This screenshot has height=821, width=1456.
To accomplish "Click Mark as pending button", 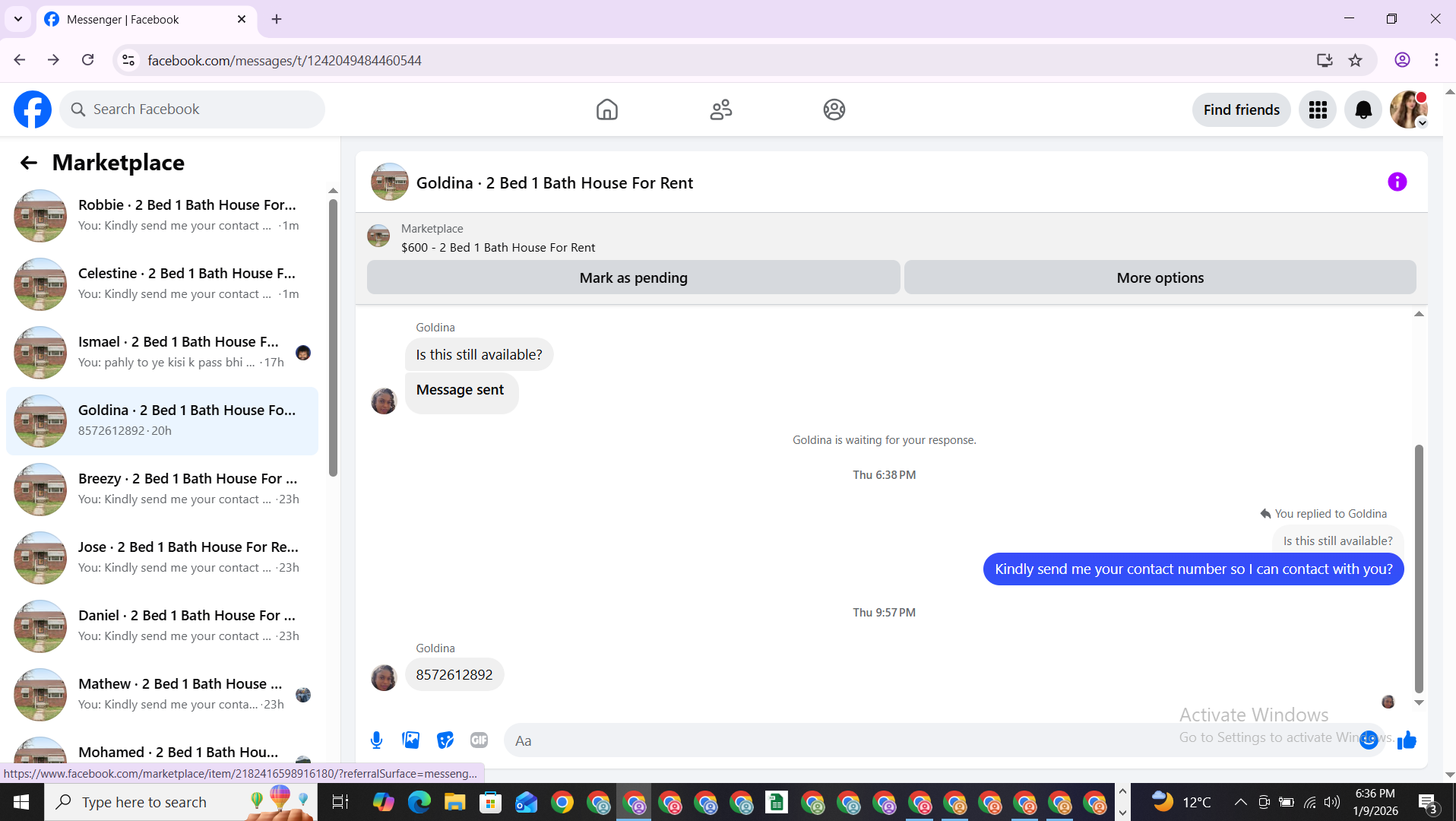I will coord(633,277).
